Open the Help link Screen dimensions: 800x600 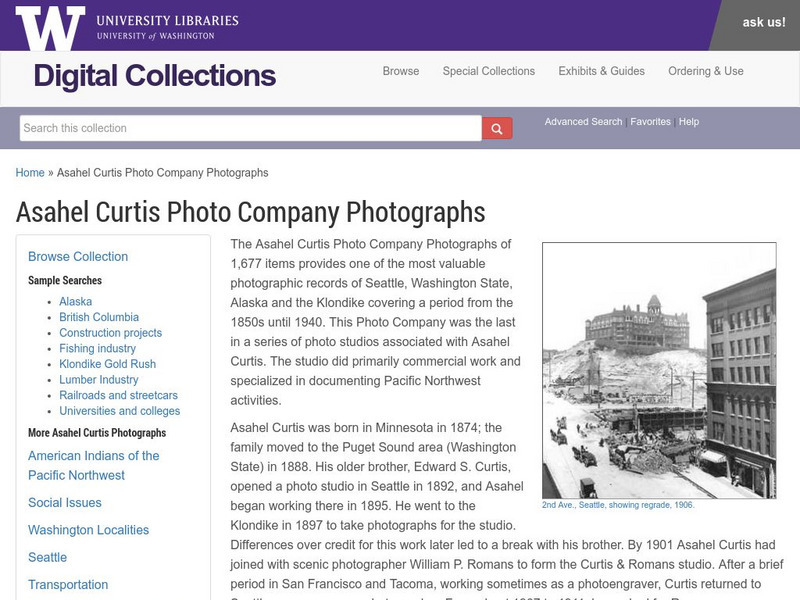[689, 122]
